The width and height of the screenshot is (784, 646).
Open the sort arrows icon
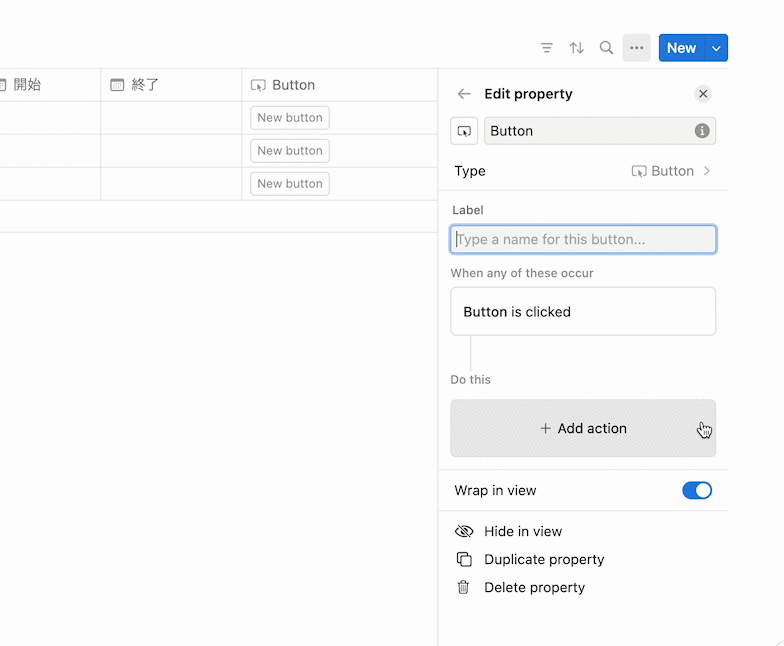(576, 48)
